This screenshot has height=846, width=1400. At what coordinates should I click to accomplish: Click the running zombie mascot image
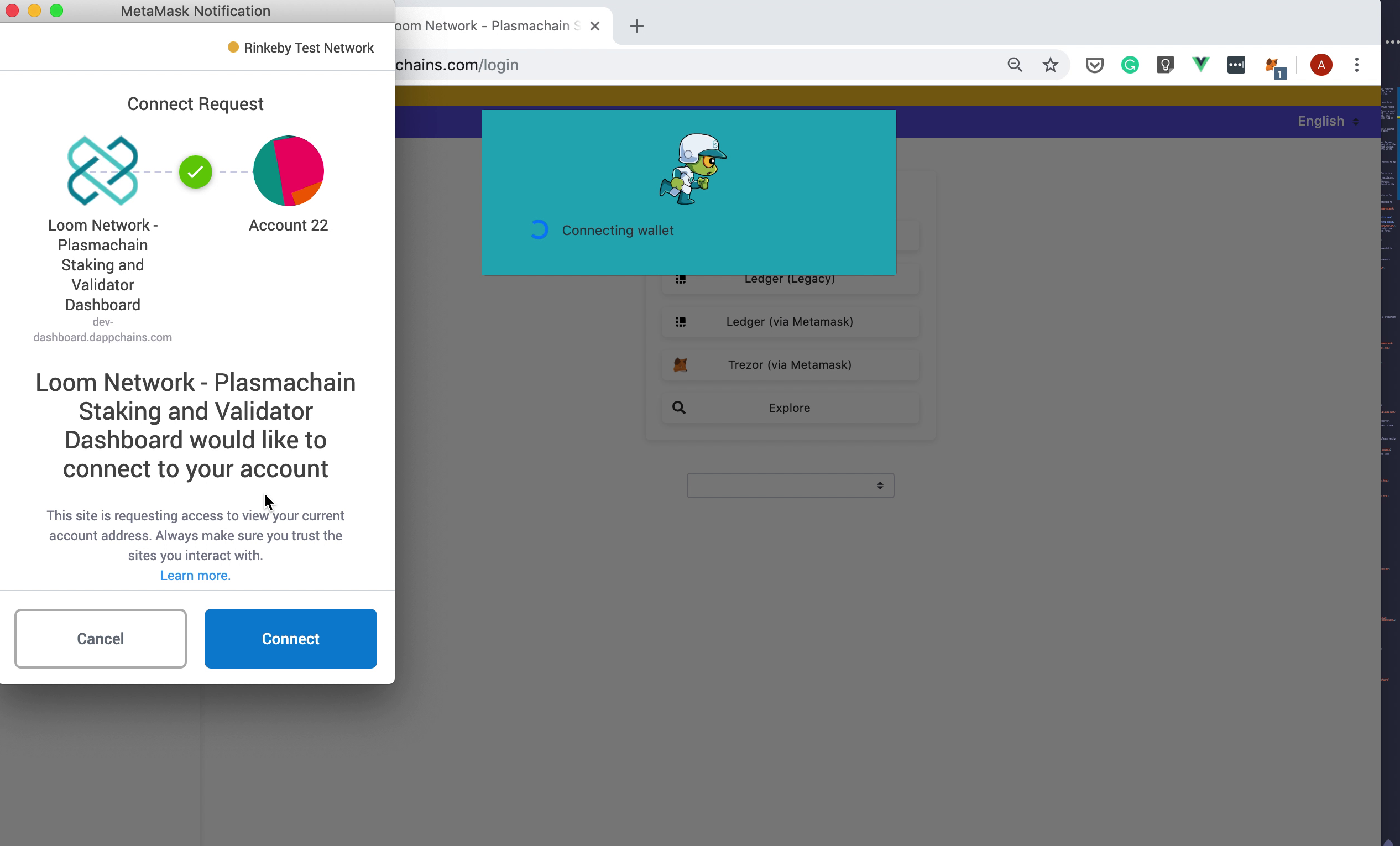(x=693, y=169)
